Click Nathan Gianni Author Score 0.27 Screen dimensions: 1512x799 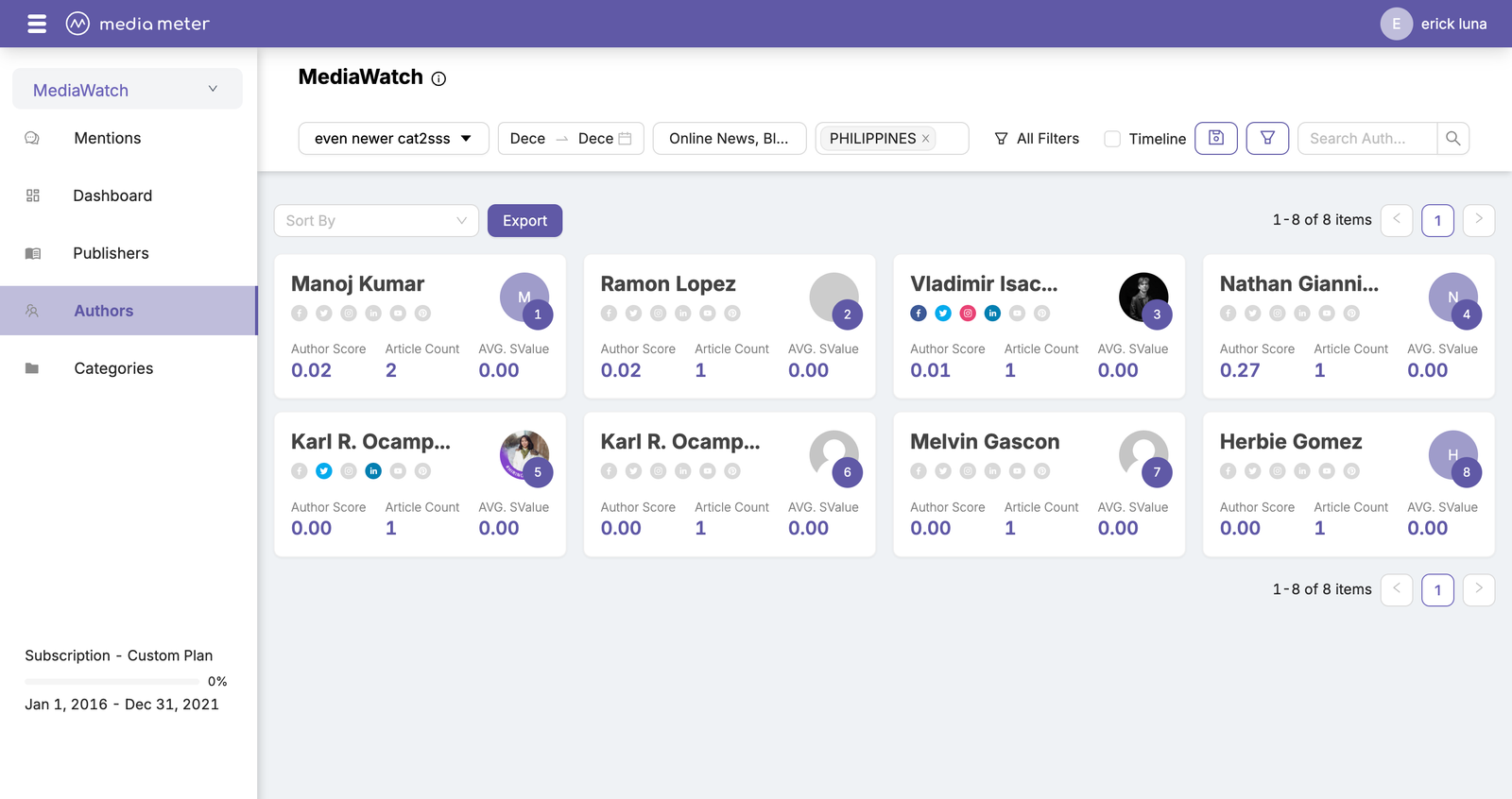[1240, 370]
